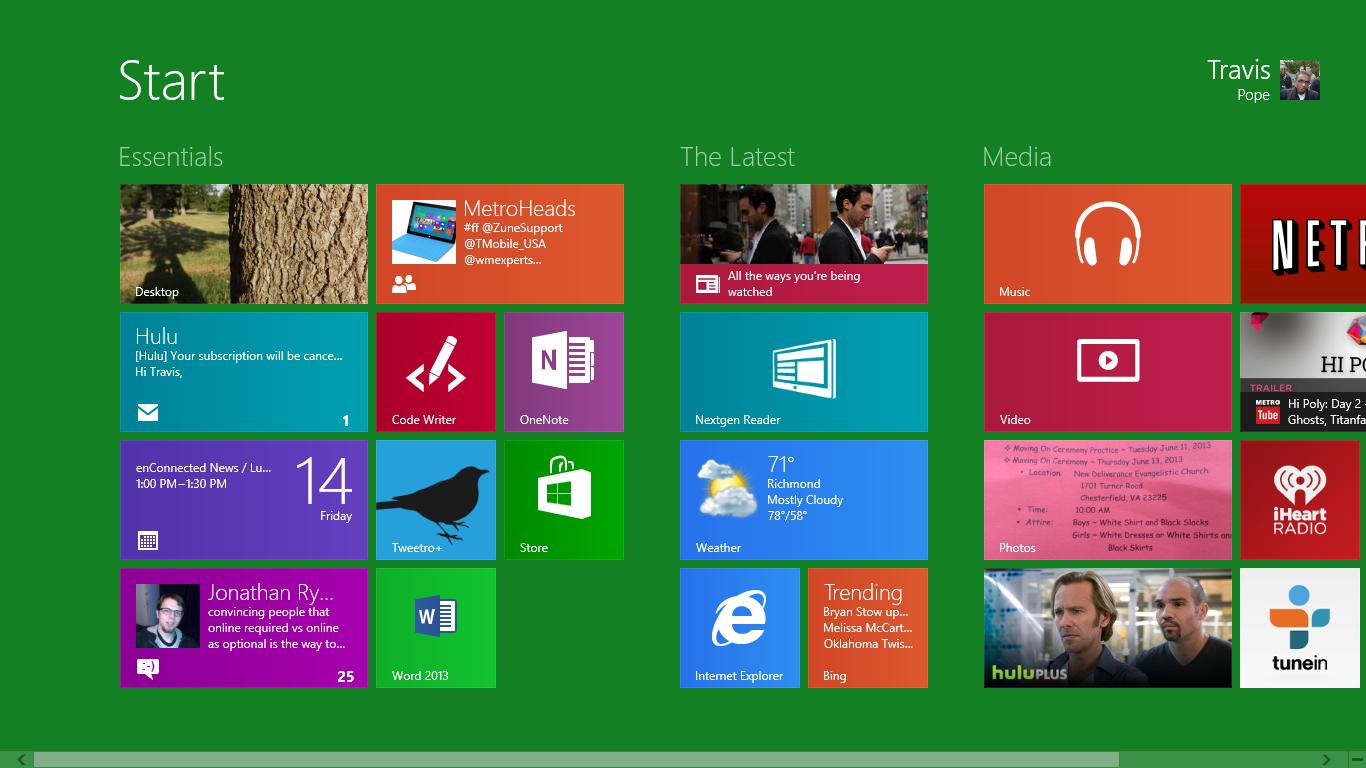
Task: Launch Internet Explorer from its tile
Action: 739,627
